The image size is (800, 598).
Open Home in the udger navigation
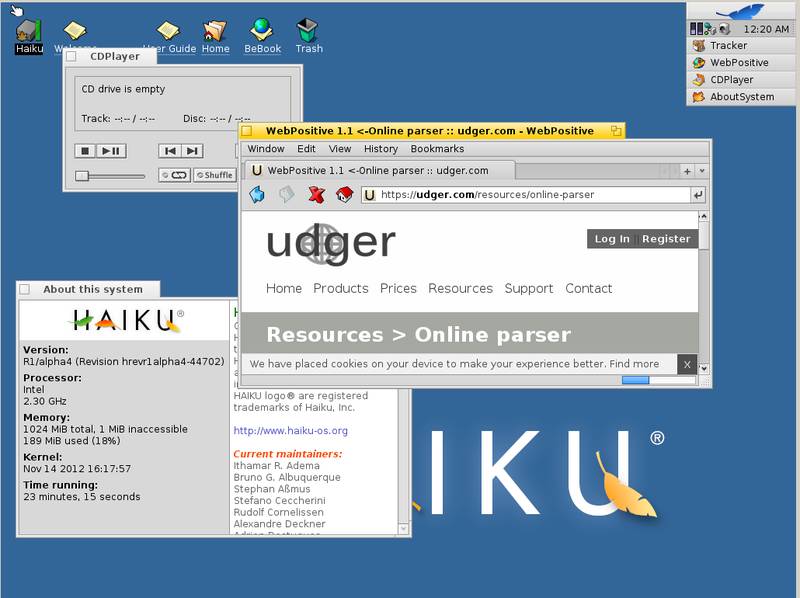pyautogui.click(x=284, y=288)
